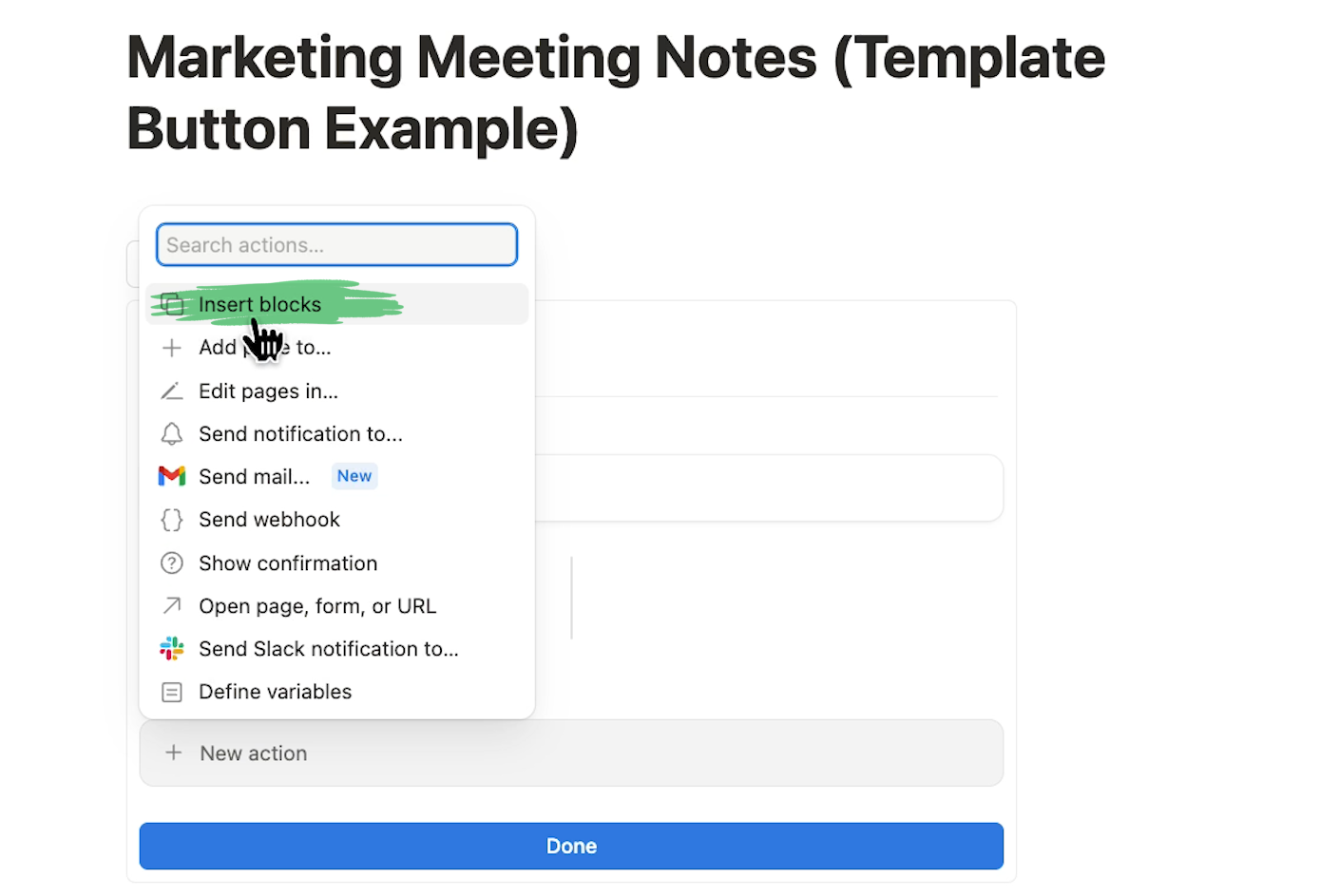Click the arrow icon for Open page action

172,605
